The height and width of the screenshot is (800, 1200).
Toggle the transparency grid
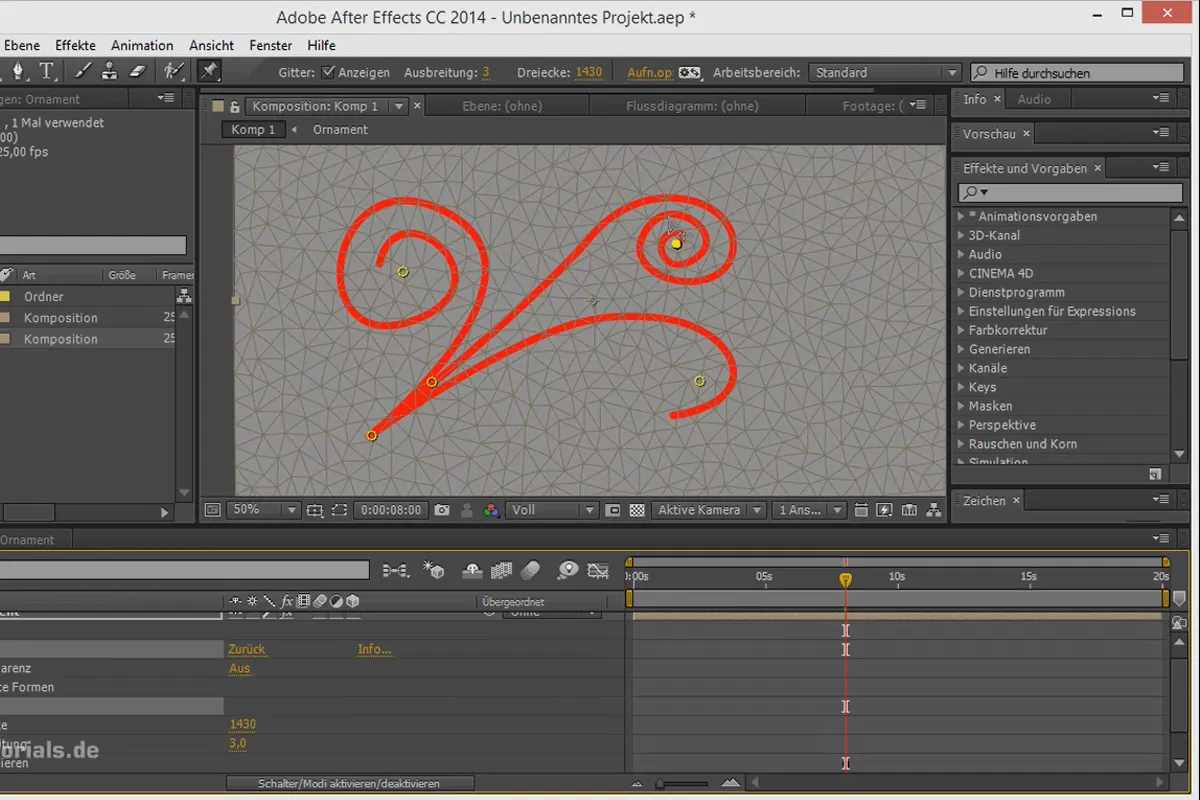pyautogui.click(x=637, y=510)
